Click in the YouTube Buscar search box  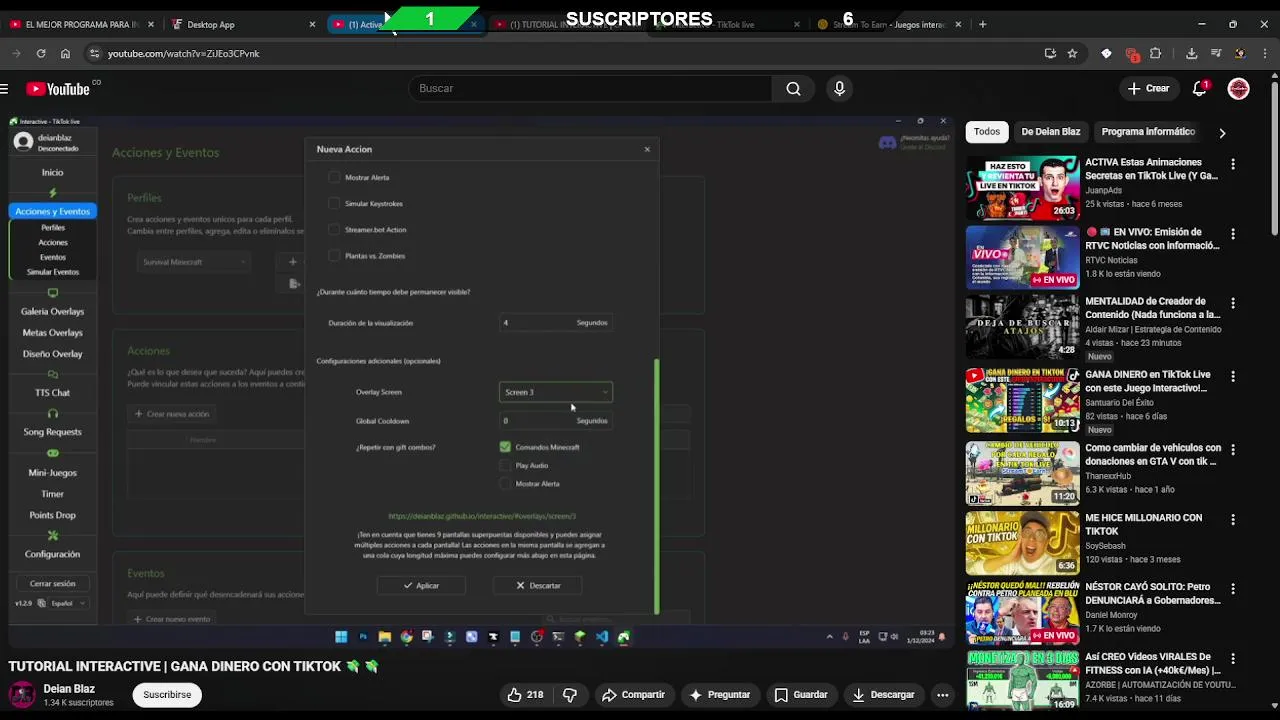tap(590, 88)
